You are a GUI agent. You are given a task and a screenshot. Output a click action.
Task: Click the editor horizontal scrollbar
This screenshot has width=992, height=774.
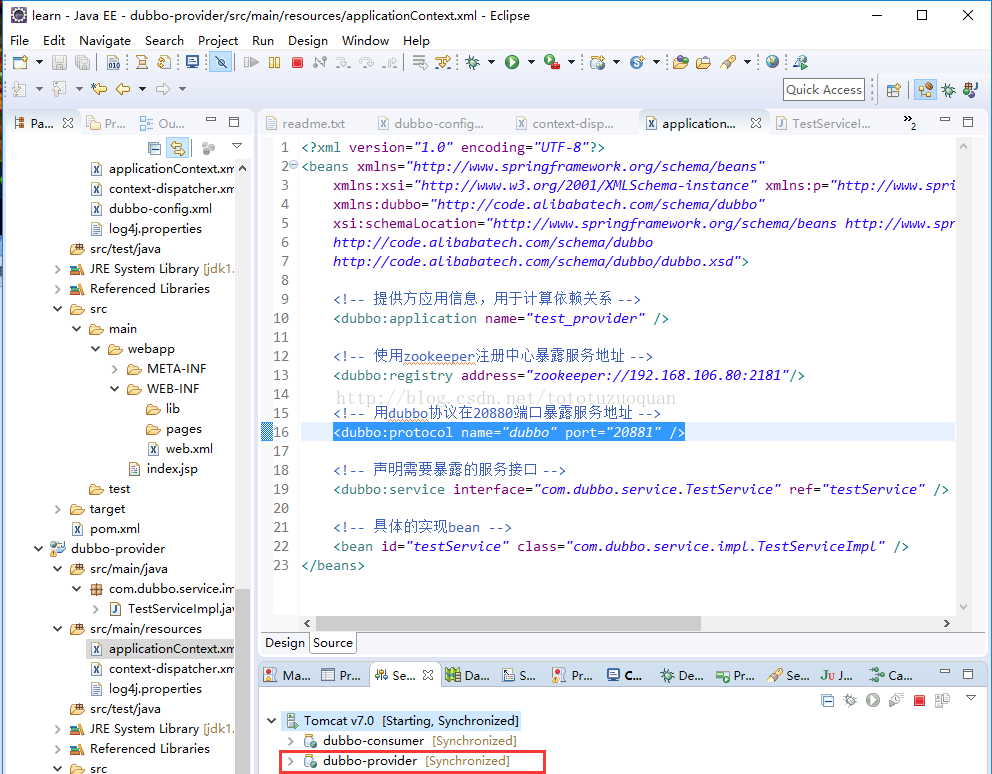click(x=508, y=623)
